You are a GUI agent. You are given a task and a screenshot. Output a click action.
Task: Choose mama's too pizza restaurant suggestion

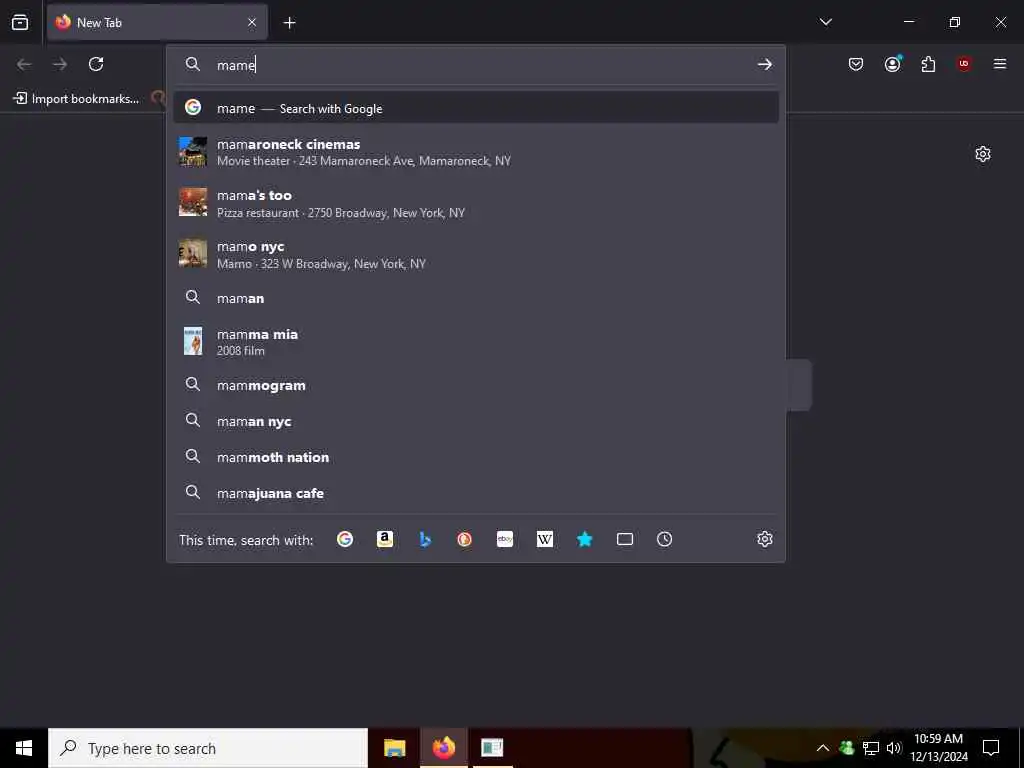[x=475, y=203]
